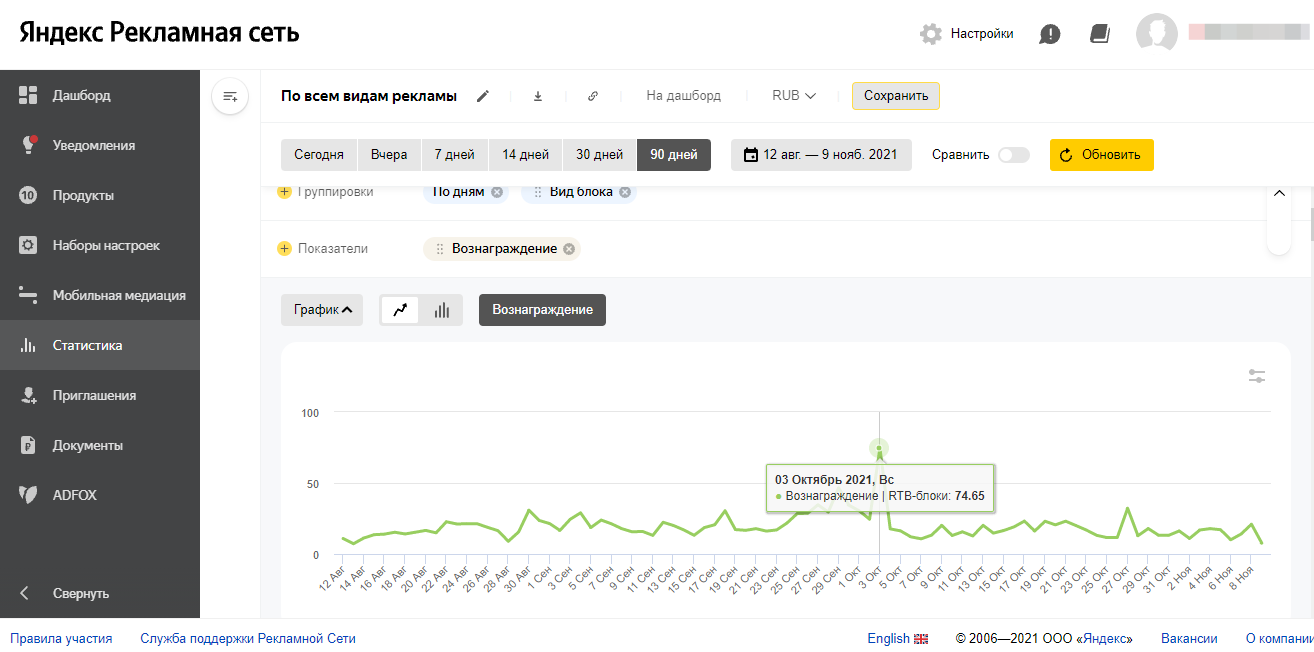Open Служба поддержки Рекламной Сети link
Image resolution: width=1314 pixels, height=652 pixels.
pyautogui.click(x=248, y=638)
